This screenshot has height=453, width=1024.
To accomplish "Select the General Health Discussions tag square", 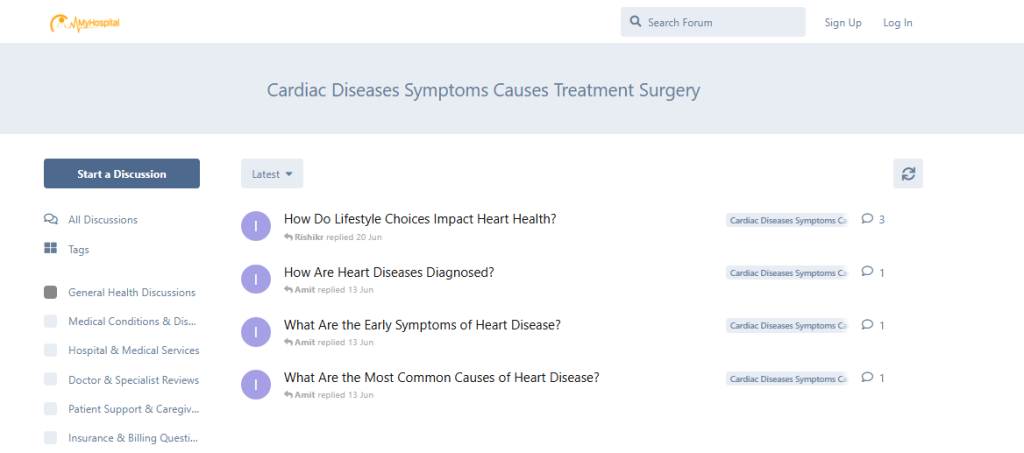I will pos(50,292).
